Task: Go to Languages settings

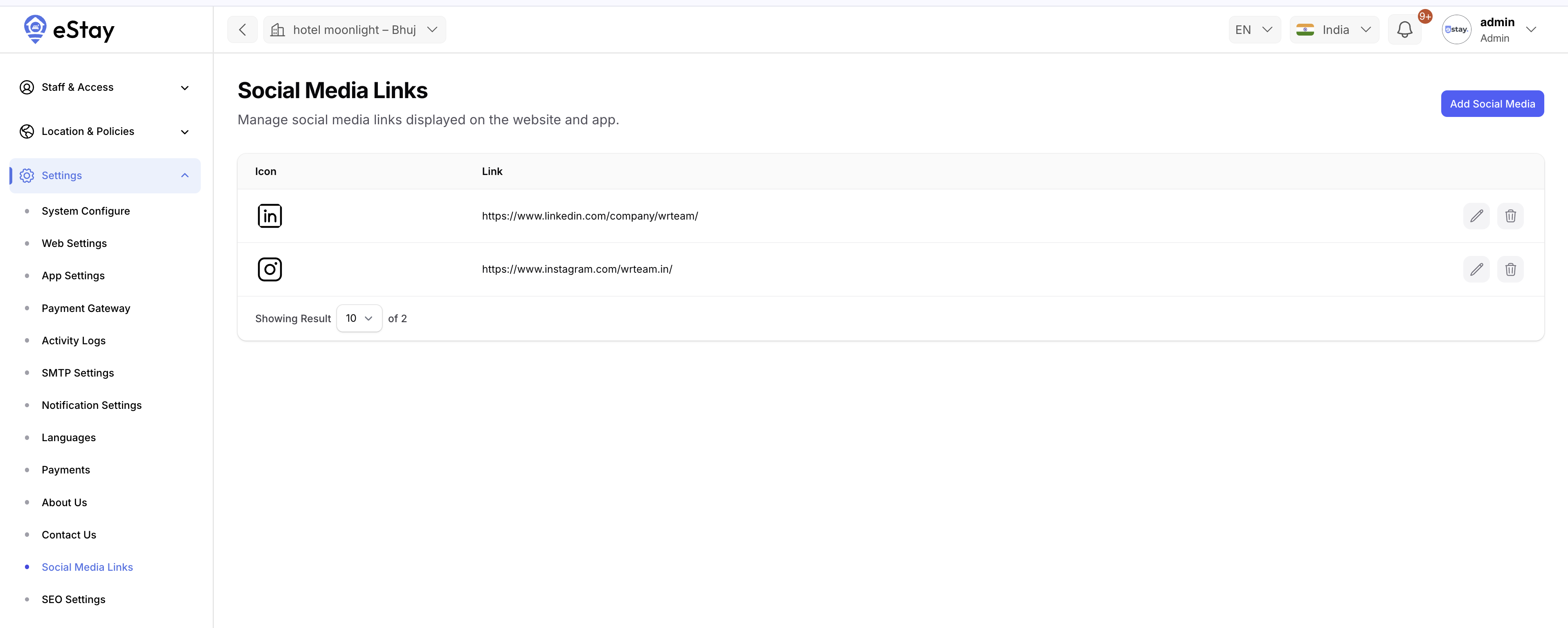Action: (69, 437)
